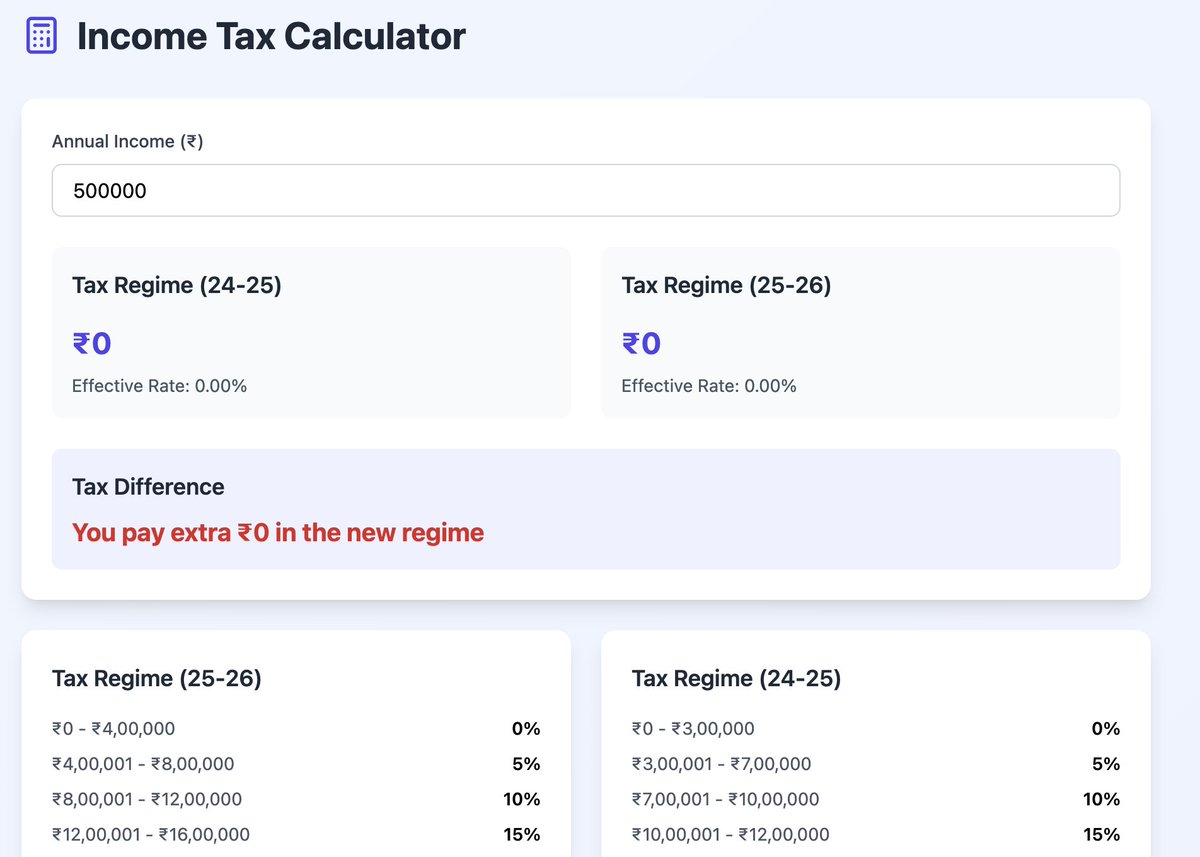Click the ₹0 amount under Tax Regime (25-26) result

point(642,344)
